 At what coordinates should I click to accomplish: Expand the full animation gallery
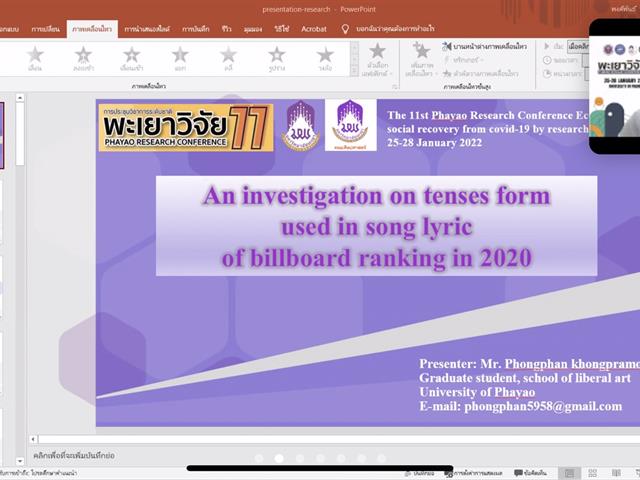[x=354, y=72]
